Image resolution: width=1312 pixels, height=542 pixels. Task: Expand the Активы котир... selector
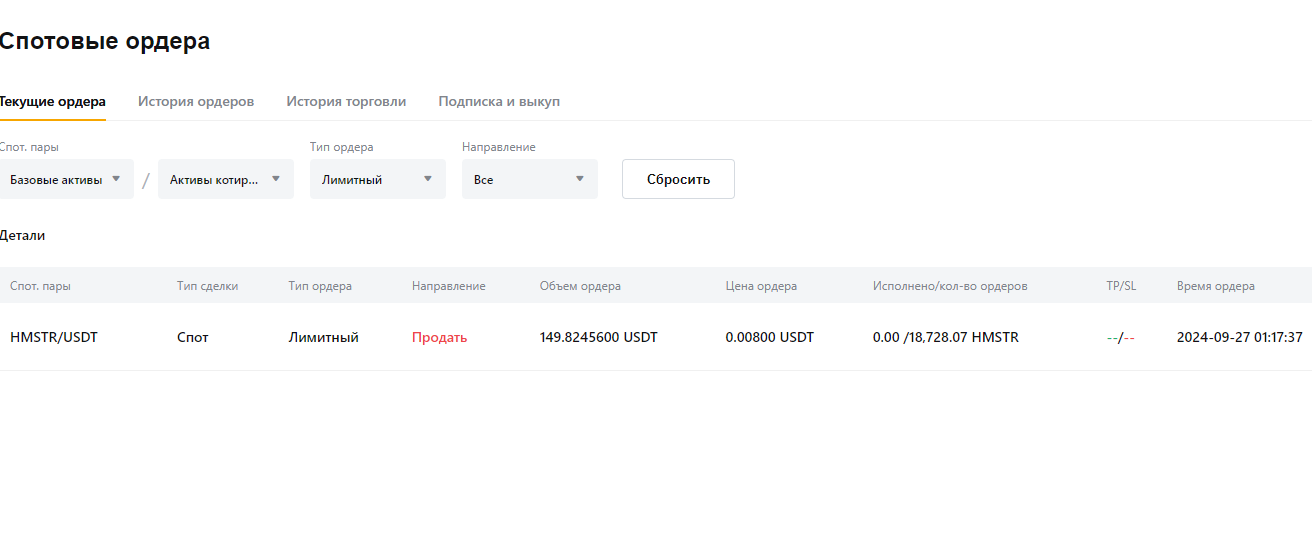[x=226, y=179]
